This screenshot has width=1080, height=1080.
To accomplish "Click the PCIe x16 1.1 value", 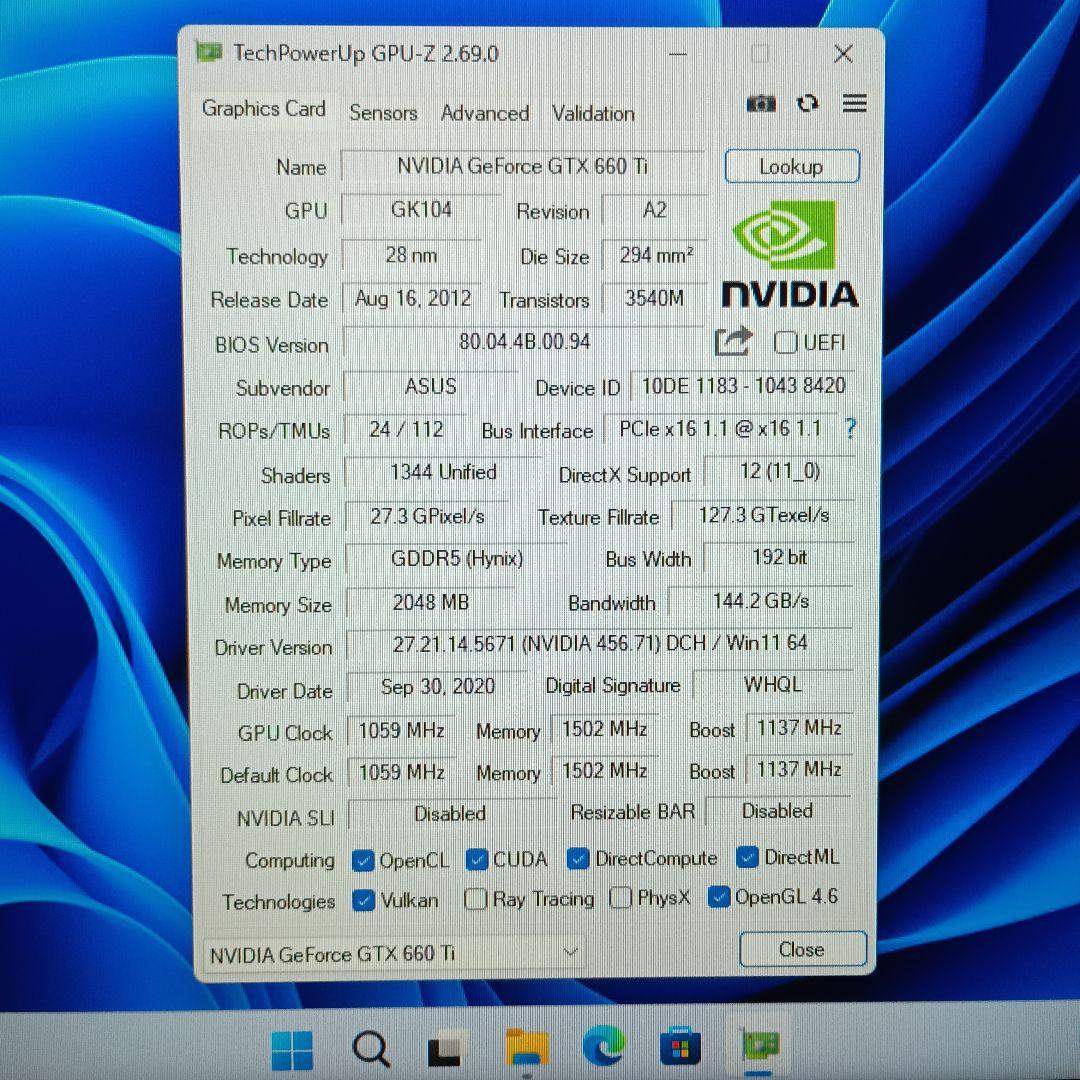I will 720,428.
